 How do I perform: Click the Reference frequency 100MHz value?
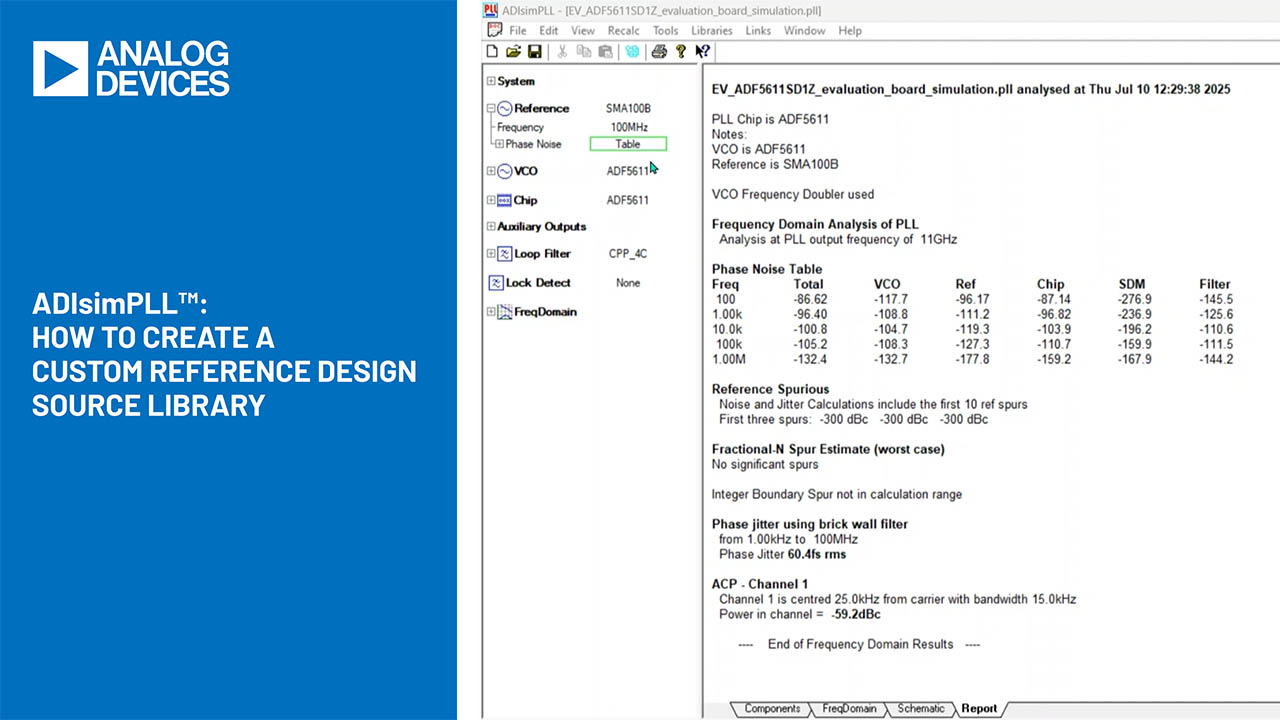[x=629, y=127]
